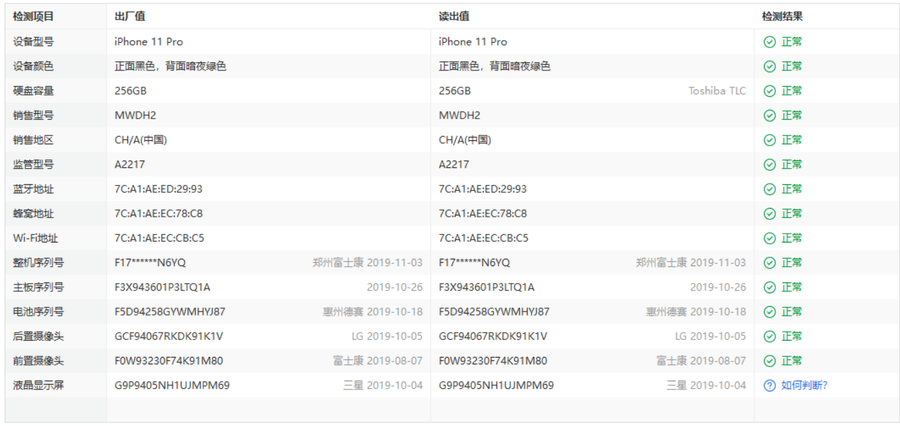
Task: Click cellular address 7C:A1:AE:EC:78:C8 in 读出值
Action: [x=483, y=214]
